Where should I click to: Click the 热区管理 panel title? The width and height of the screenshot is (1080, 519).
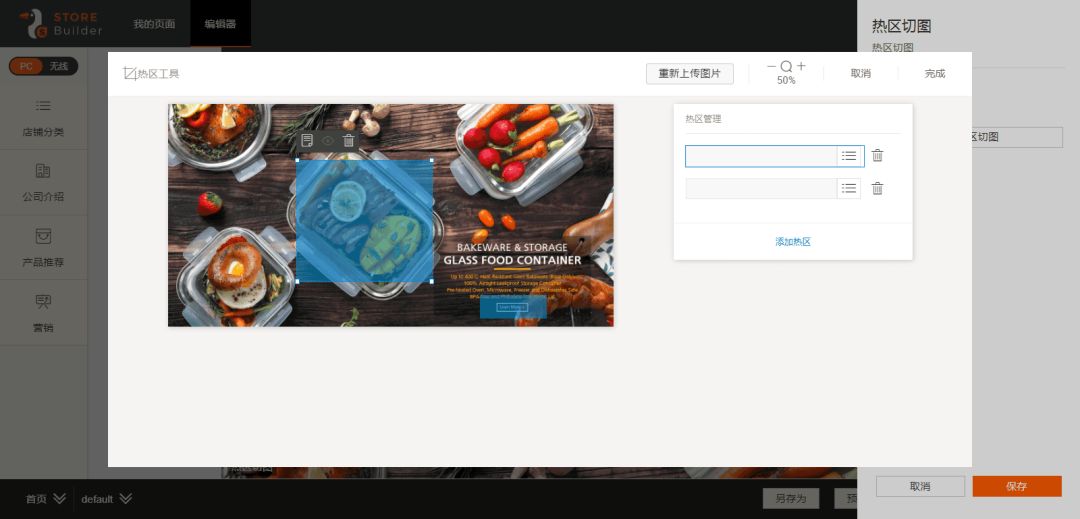pyautogui.click(x=703, y=119)
